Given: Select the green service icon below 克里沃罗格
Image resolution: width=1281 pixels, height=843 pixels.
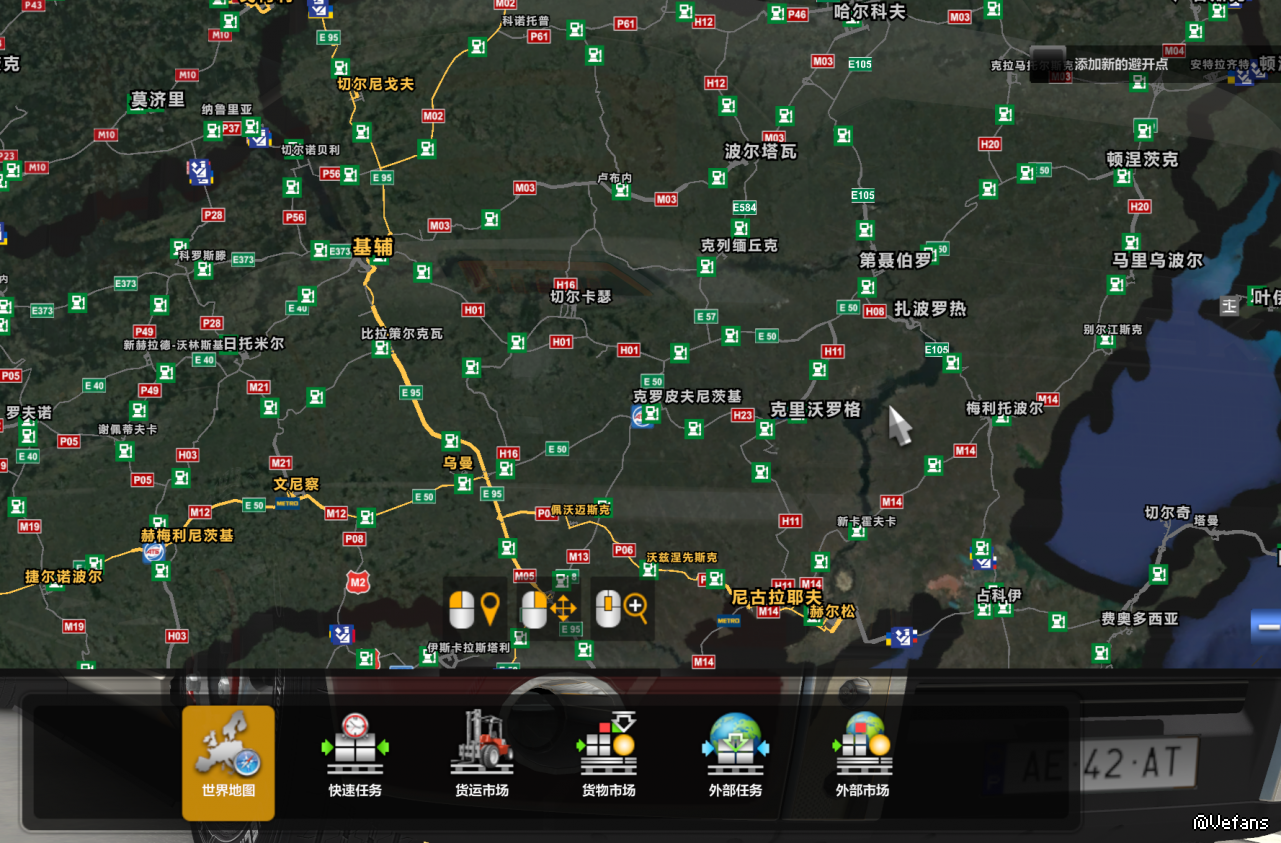Looking at the screenshot, I should coord(767,429).
